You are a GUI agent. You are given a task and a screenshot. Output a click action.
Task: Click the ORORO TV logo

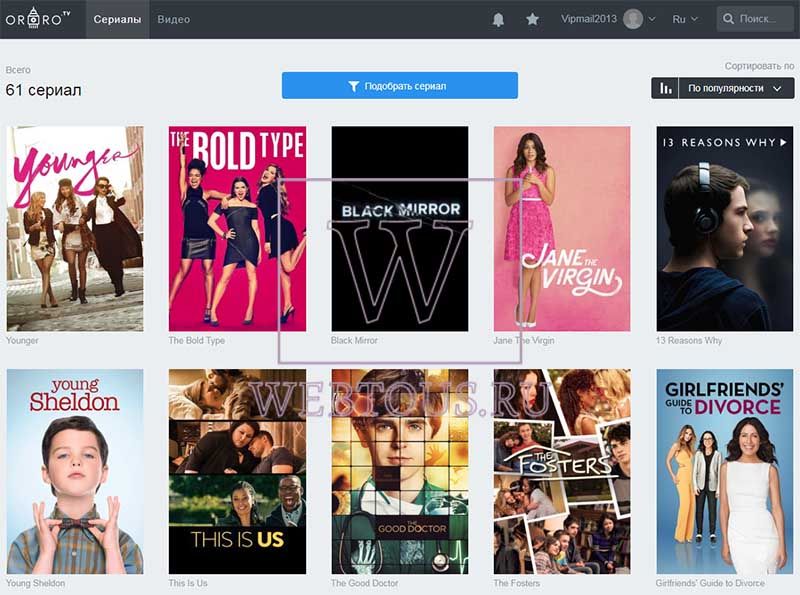(38, 18)
